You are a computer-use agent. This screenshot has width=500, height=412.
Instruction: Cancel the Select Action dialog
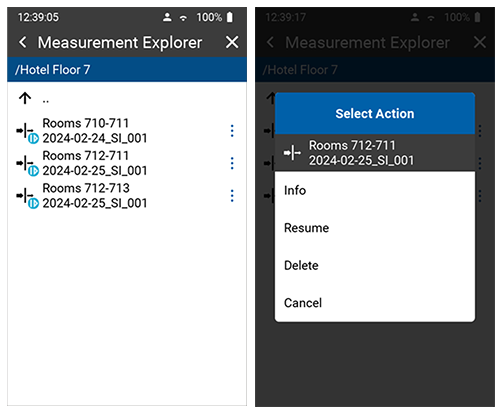(x=375, y=303)
